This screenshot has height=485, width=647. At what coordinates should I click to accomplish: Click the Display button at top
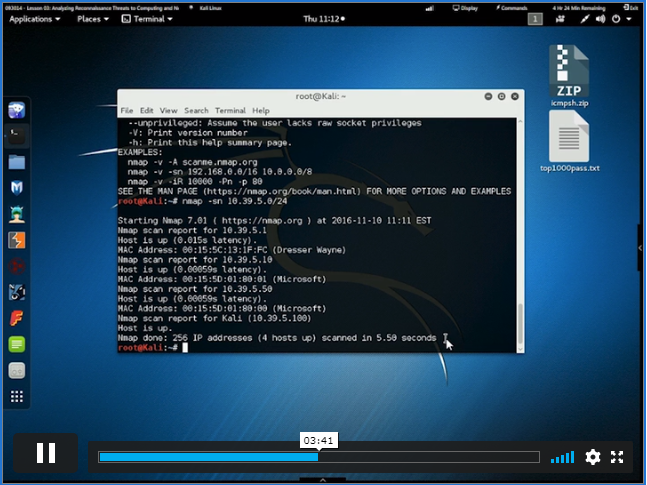[465, 8]
